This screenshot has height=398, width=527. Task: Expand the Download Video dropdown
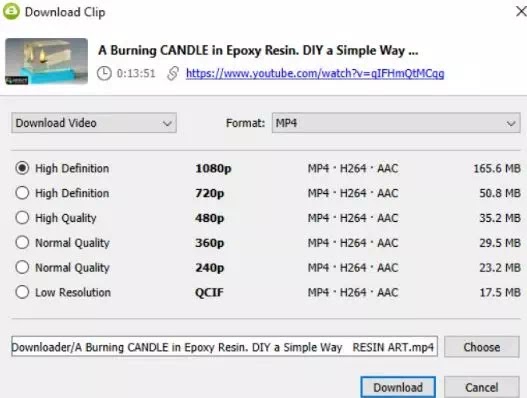tap(94, 123)
